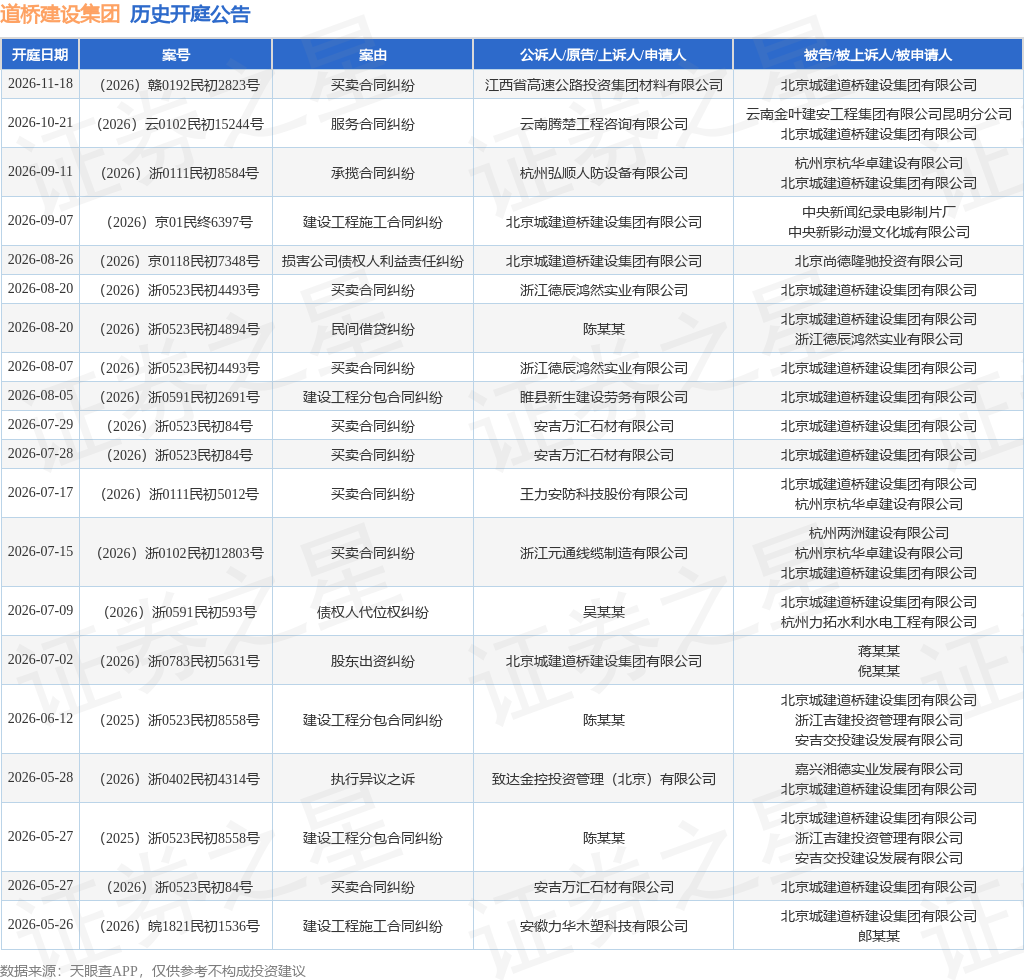Click plaintiff 致达金控投资管理（北京）有限公司
The width and height of the screenshot is (1024, 980).
click(x=603, y=779)
